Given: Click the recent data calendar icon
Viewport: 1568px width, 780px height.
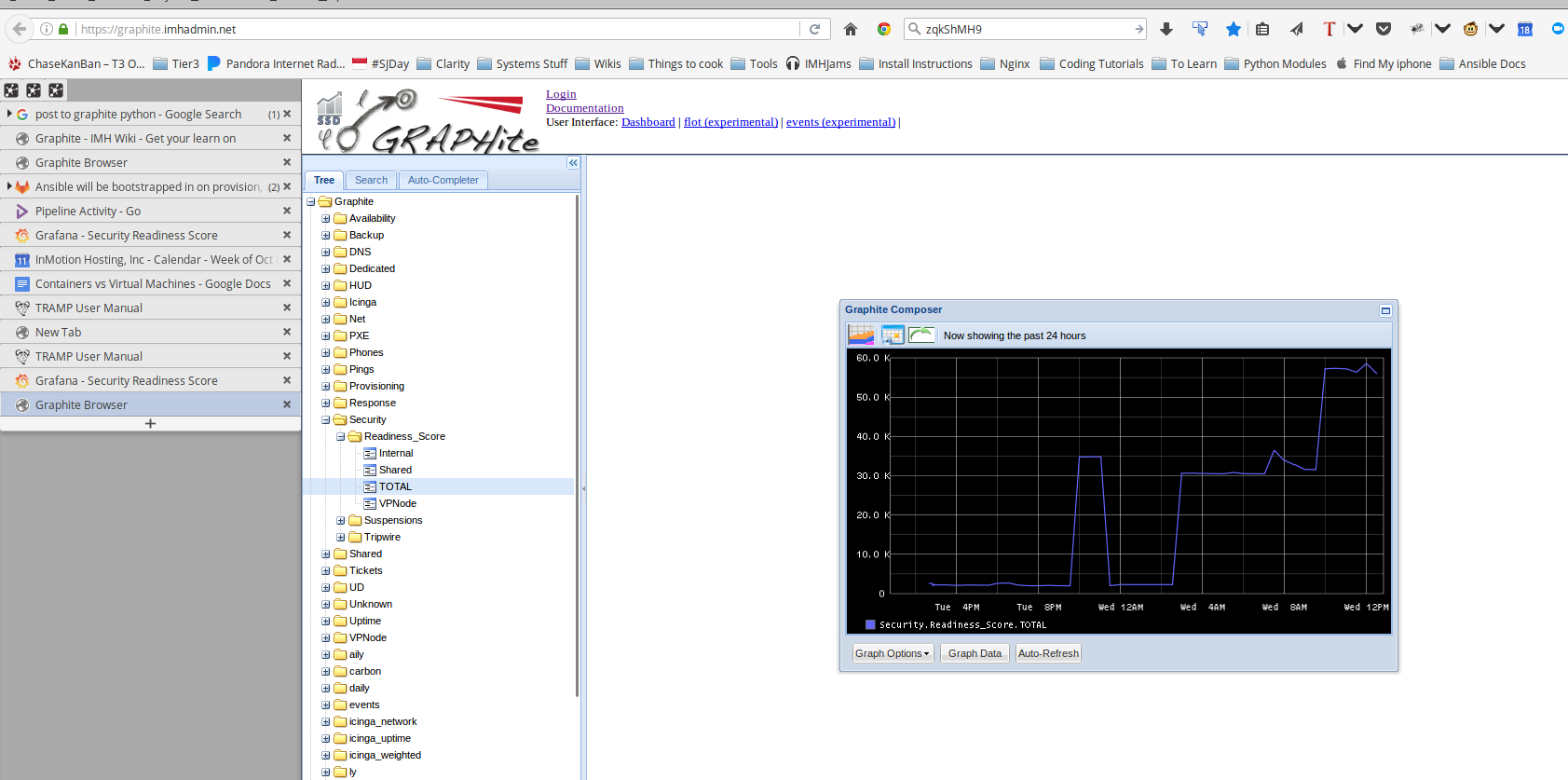Looking at the screenshot, I should tap(893, 335).
